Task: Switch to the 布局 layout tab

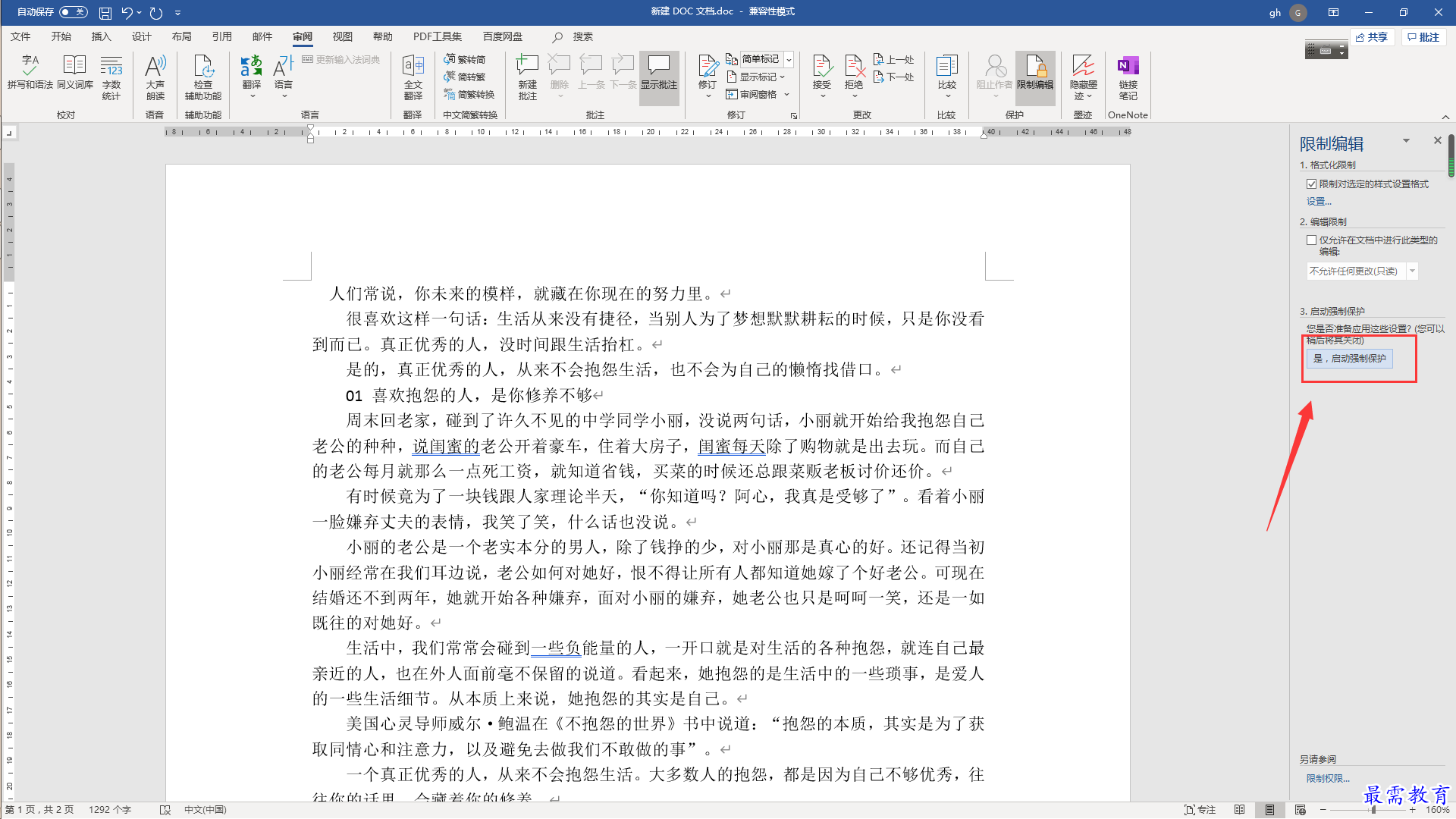Action: [181, 36]
